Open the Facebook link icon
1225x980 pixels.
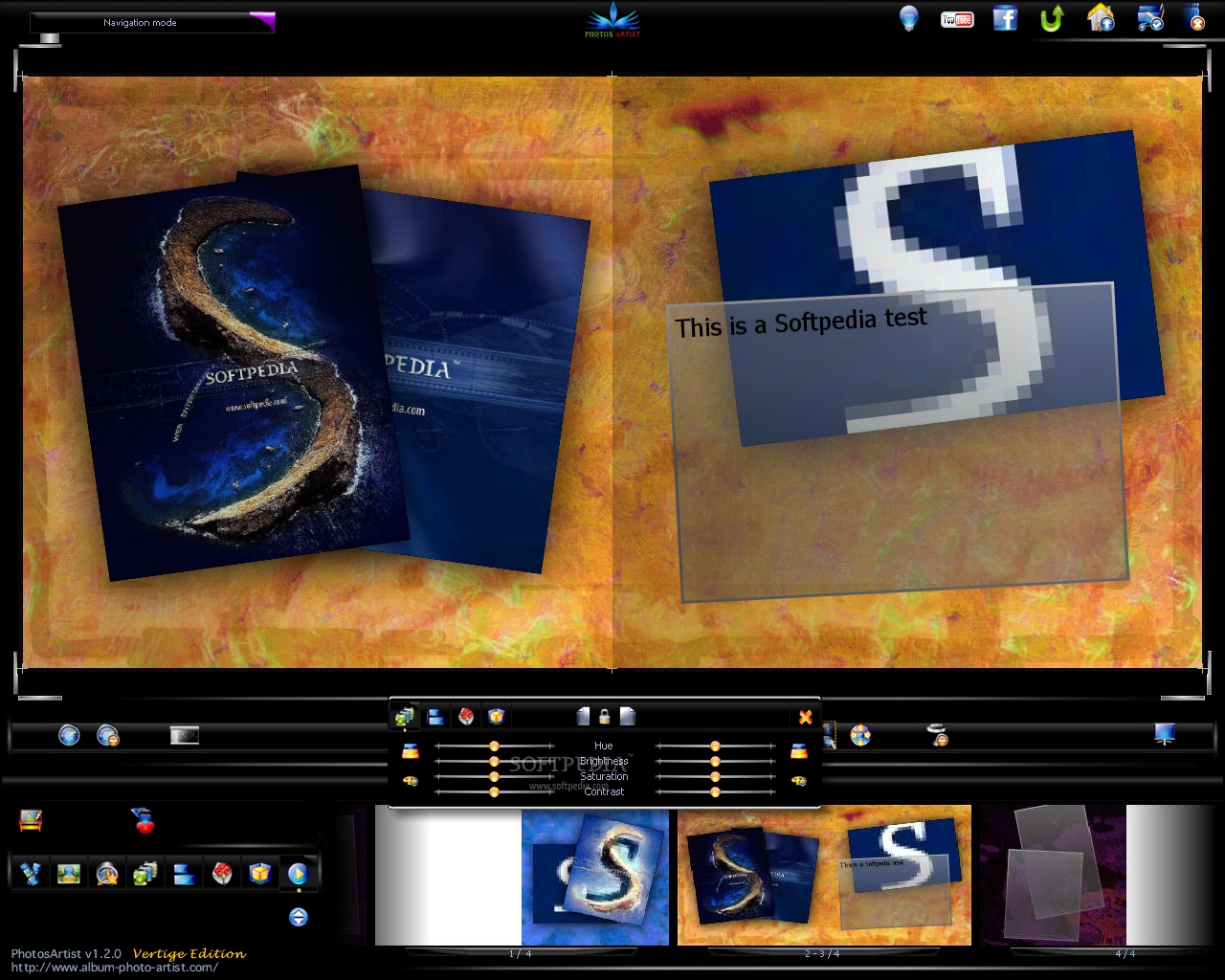1005,18
